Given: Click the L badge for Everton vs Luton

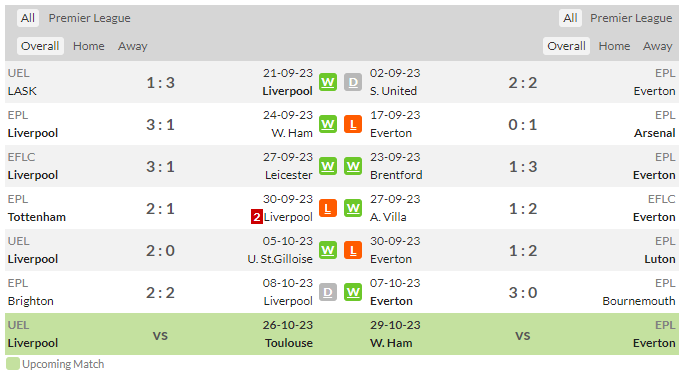Looking at the screenshot, I should point(353,250).
